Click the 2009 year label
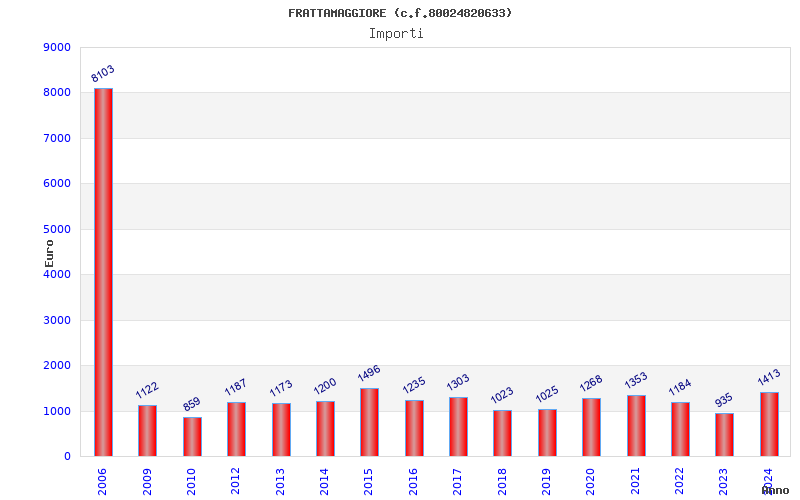800x500 pixels. click(x=147, y=482)
